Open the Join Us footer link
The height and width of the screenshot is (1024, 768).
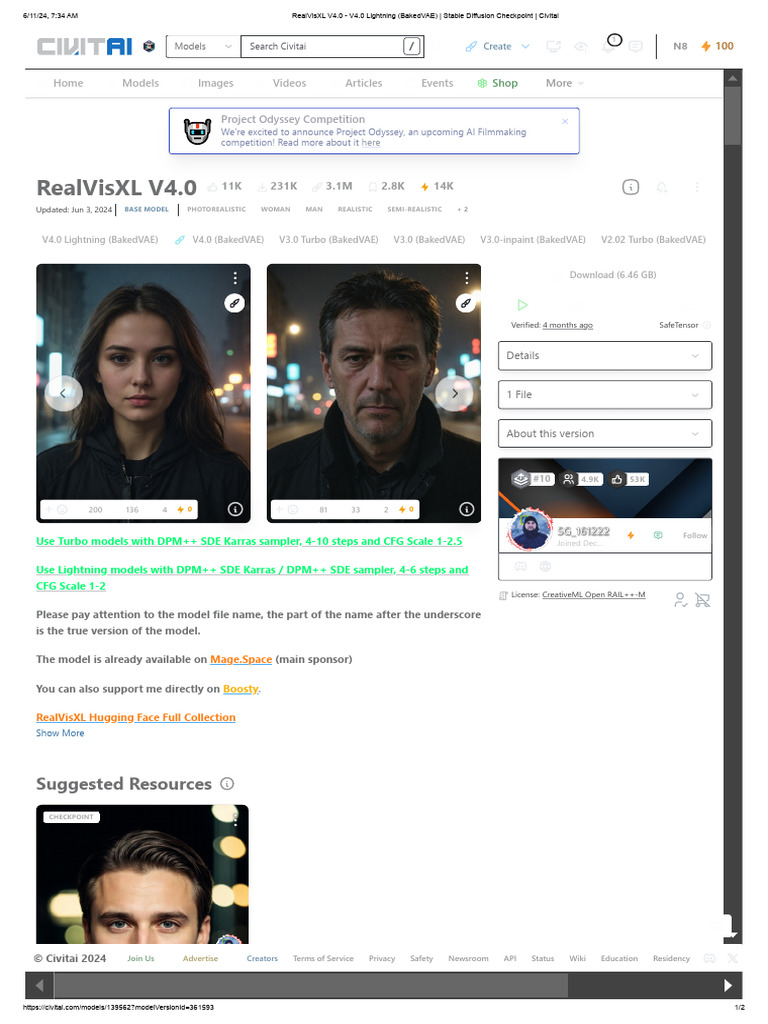(x=140, y=959)
